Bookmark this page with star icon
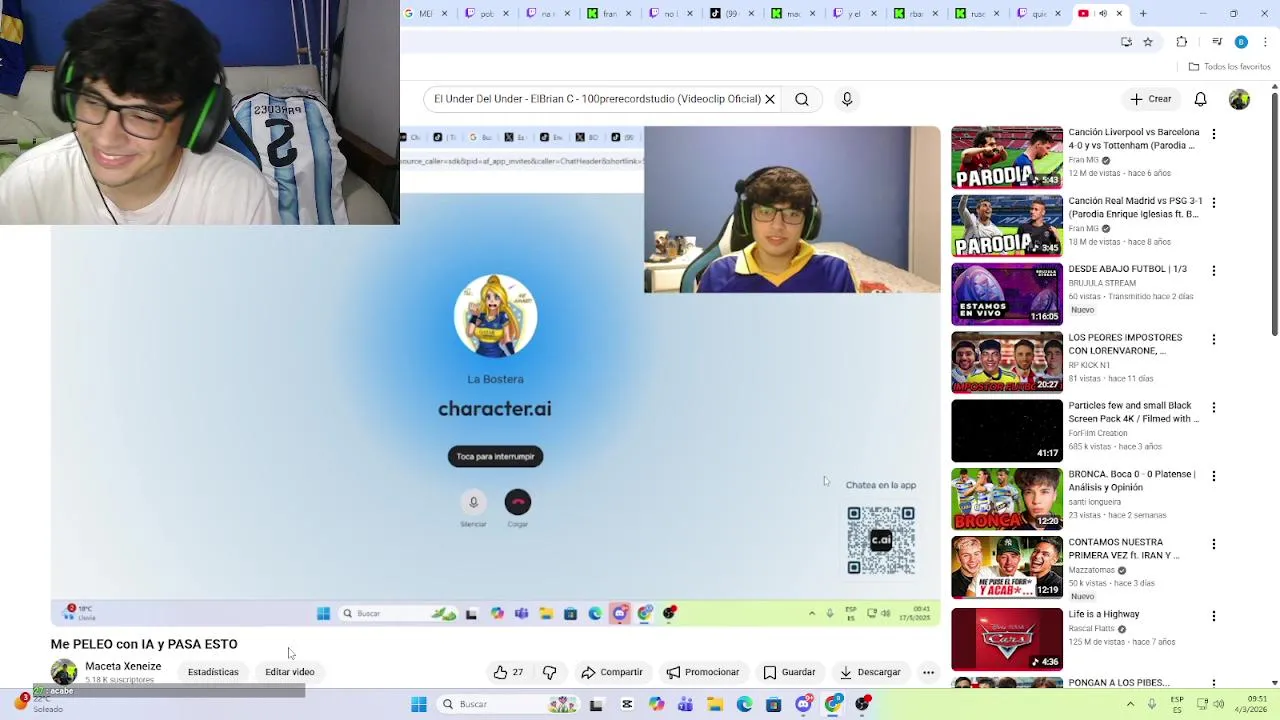The width and height of the screenshot is (1280, 720). pos(1148,42)
